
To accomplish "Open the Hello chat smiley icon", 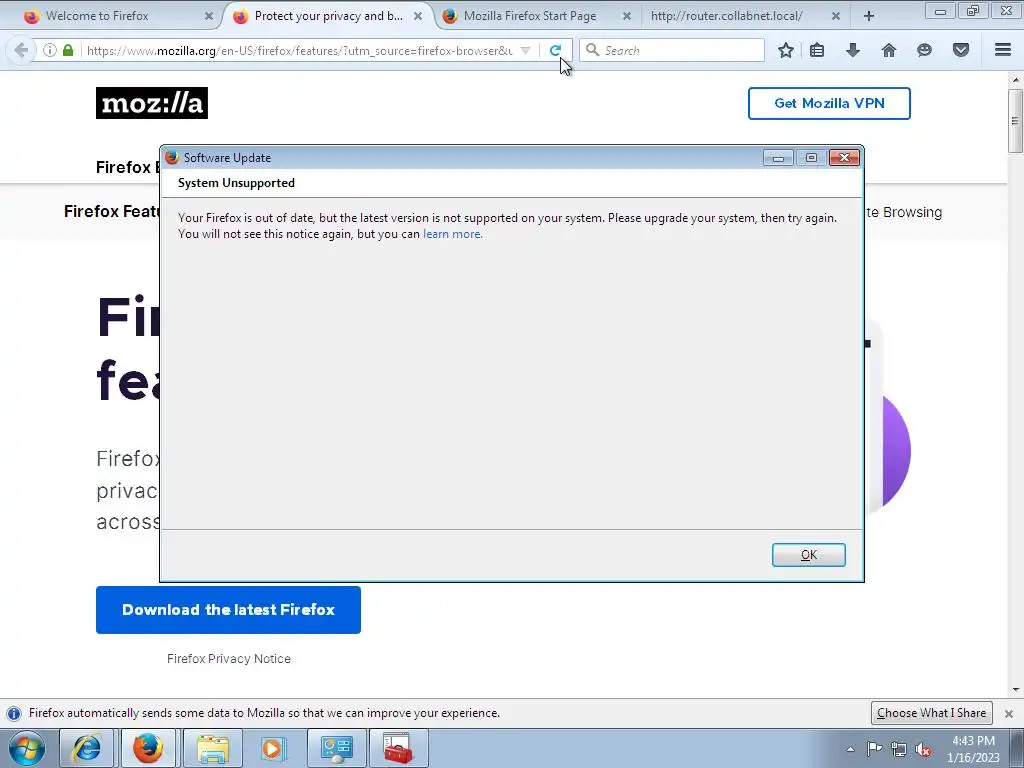I will 924,50.
